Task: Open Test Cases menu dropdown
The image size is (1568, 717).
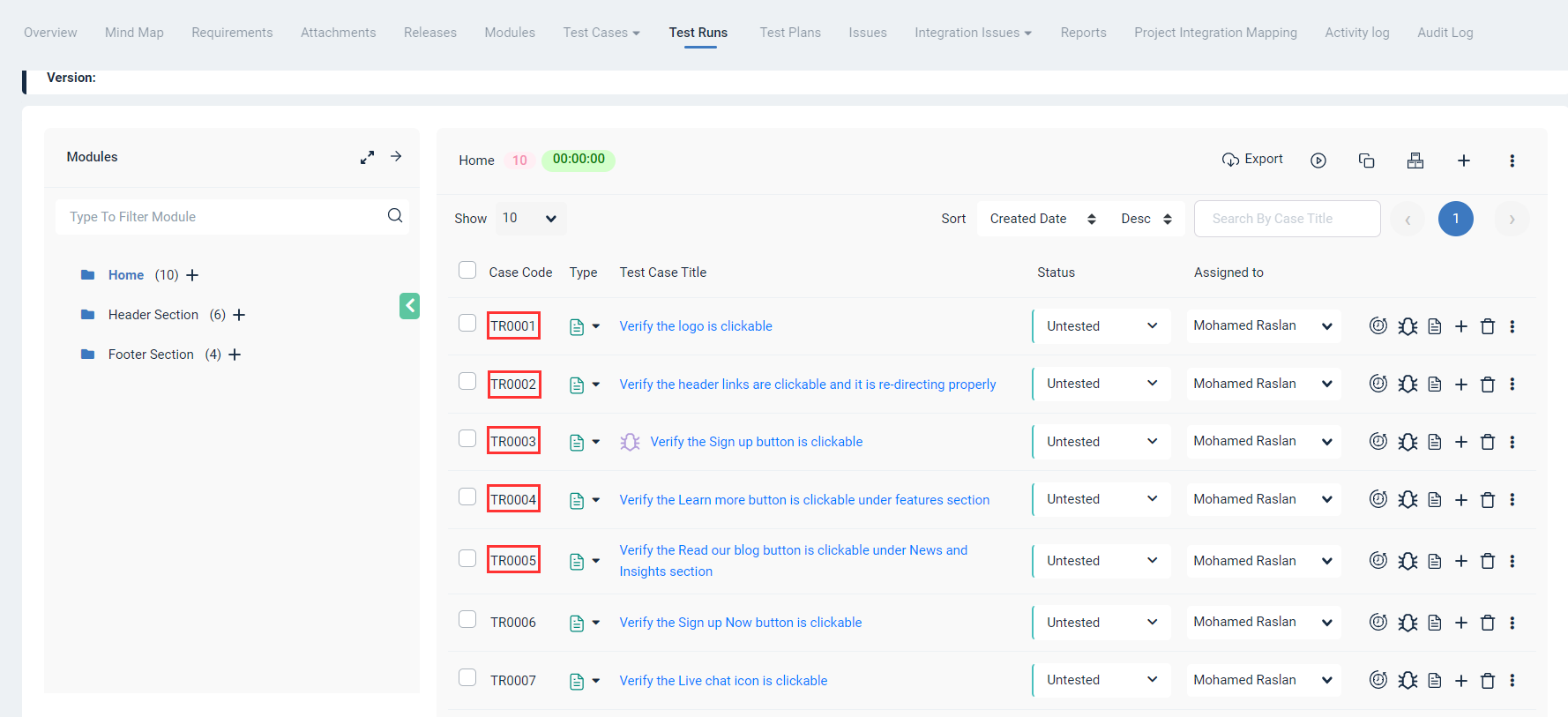Action: pyautogui.click(x=601, y=33)
